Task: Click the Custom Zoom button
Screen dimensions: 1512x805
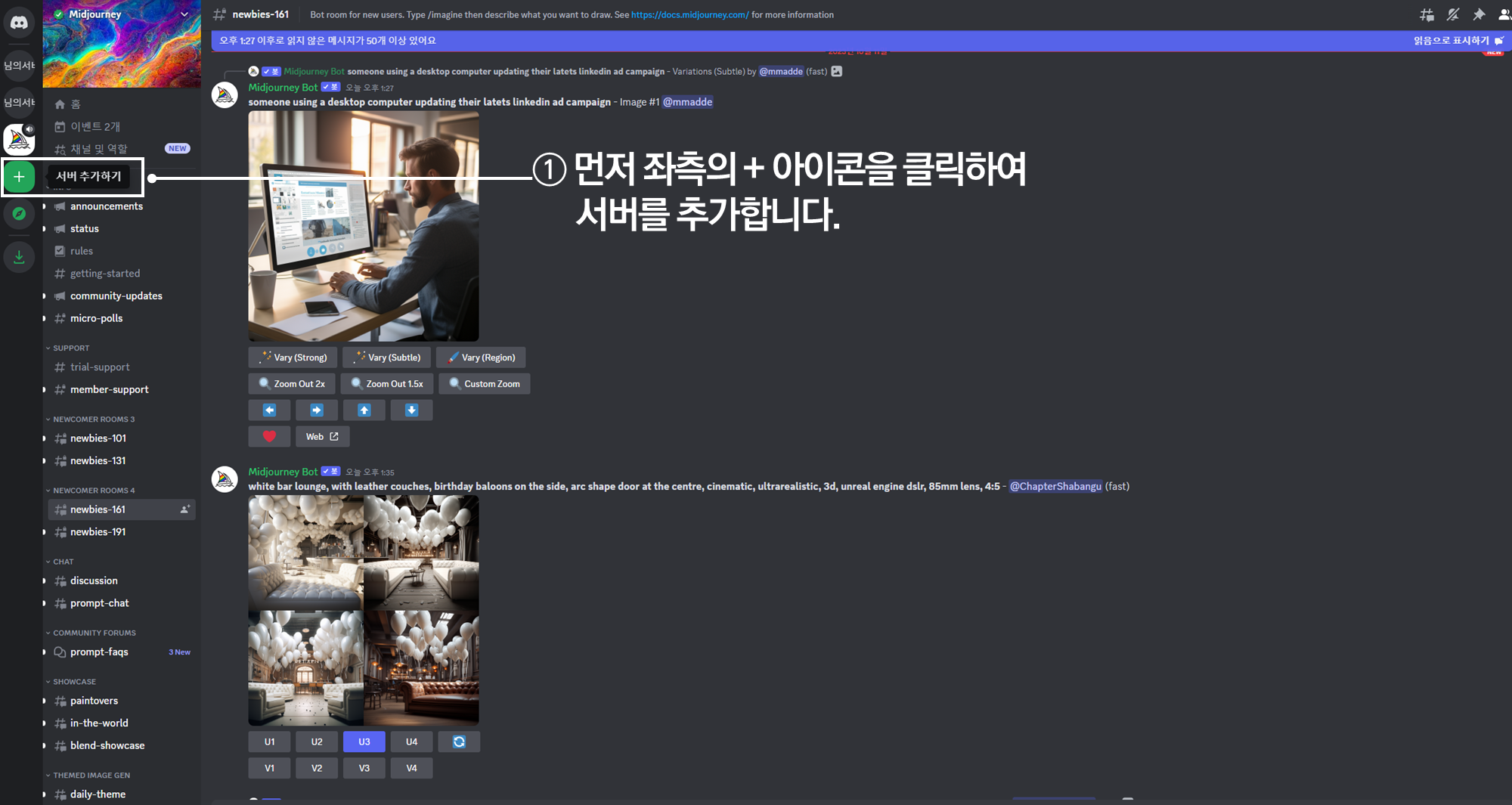Action: pyautogui.click(x=485, y=384)
